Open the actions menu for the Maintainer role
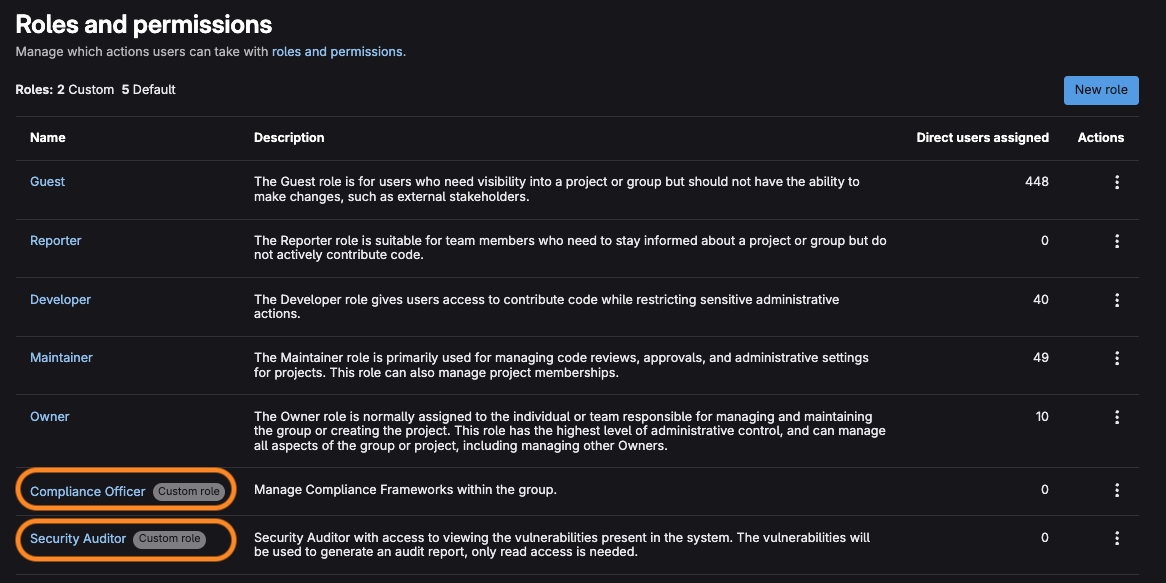The image size is (1166, 583). click(x=1117, y=358)
